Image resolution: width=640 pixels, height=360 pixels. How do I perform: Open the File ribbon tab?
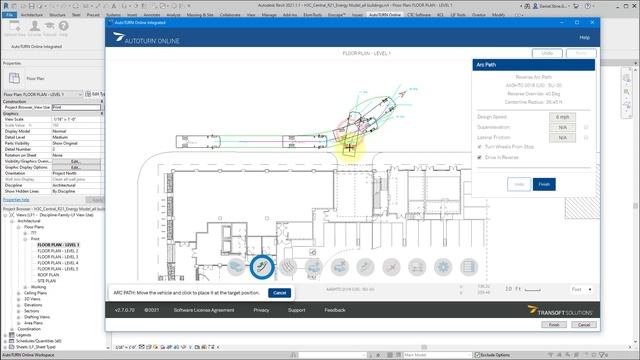(9, 15)
